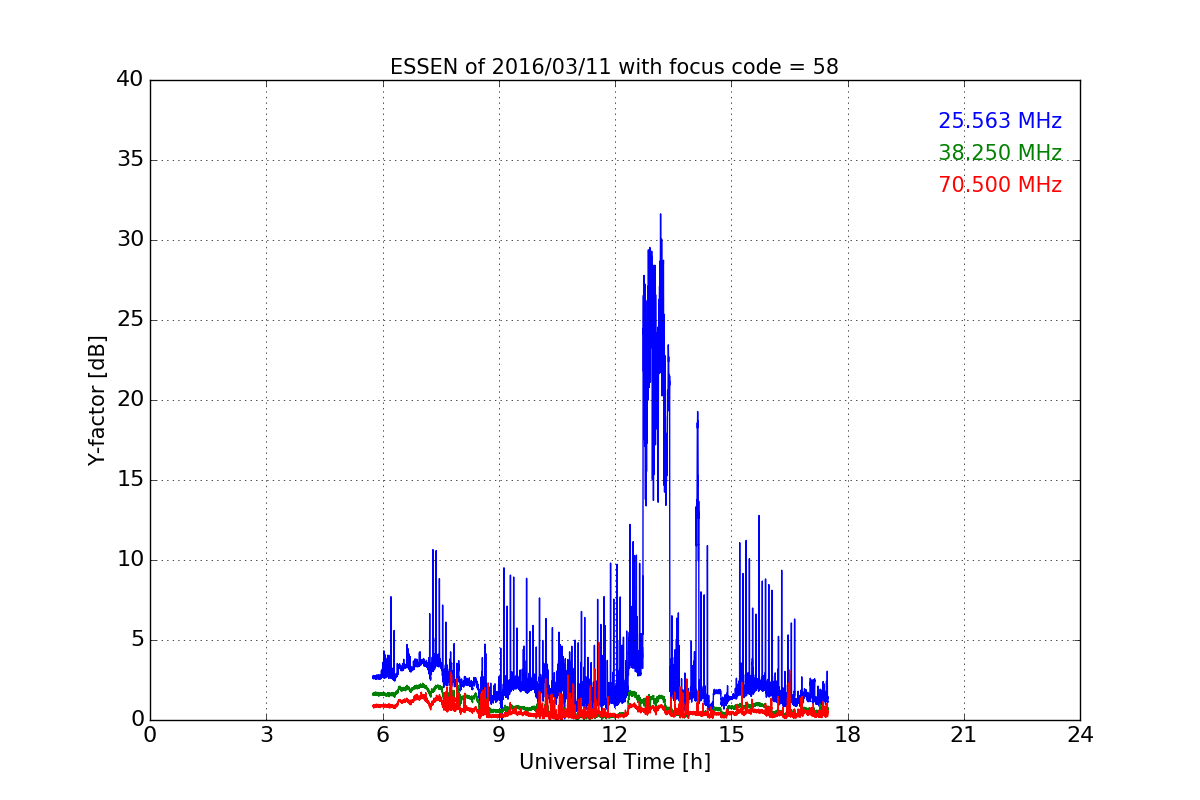
Task: Select the 25.563 MHz legend label
Action: 1000,121
